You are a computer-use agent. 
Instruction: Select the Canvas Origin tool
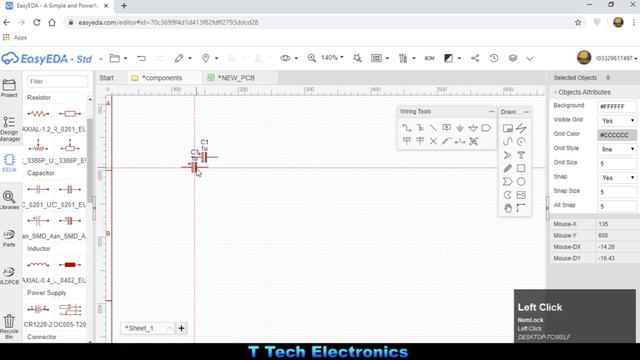[x=521, y=208]
